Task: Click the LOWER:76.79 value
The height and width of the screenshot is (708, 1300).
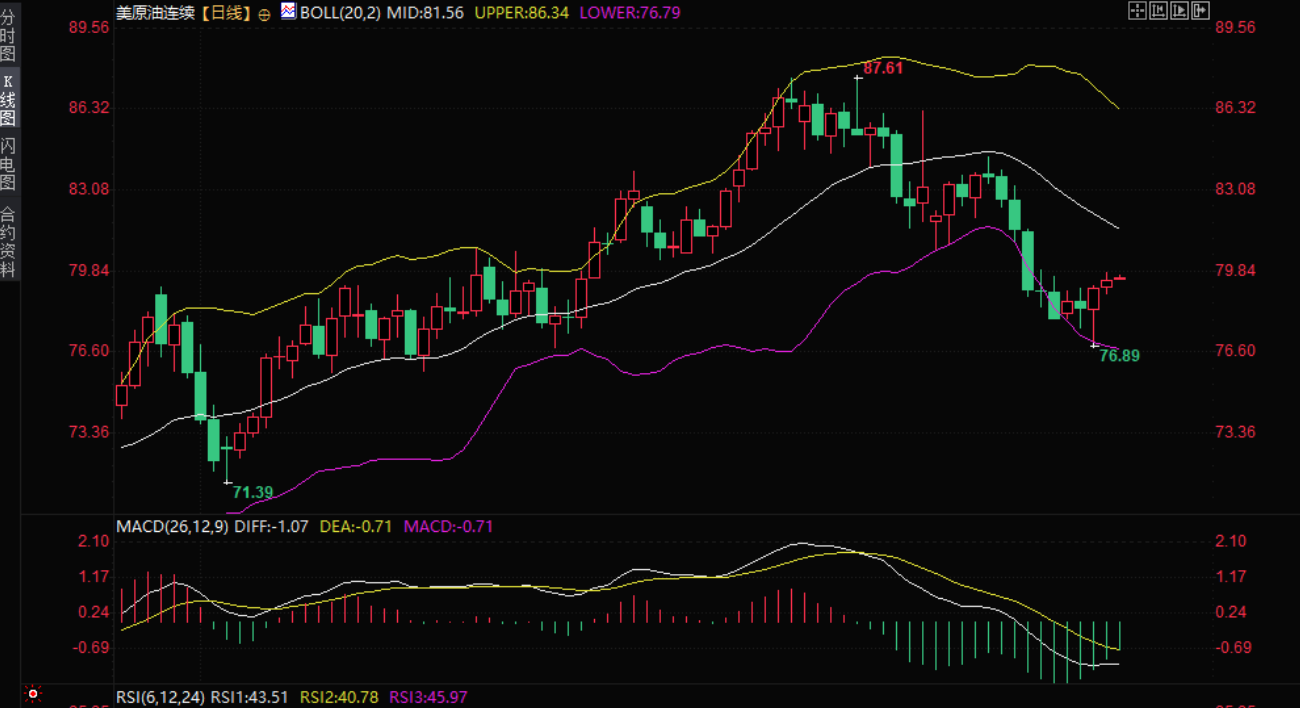Action: click(x=630, y=13)
